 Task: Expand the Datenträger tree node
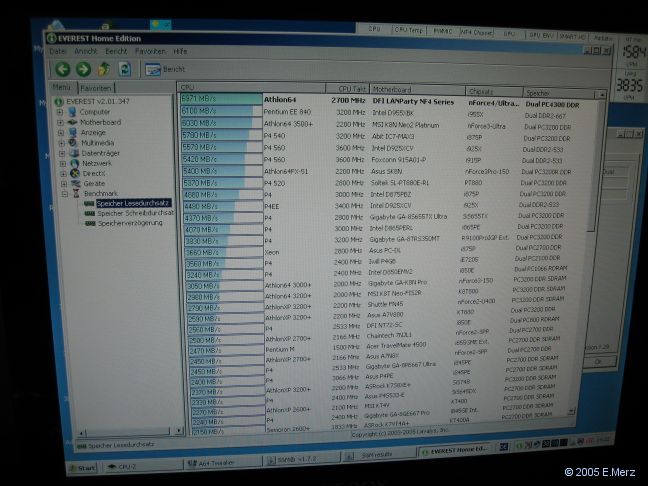point(62,153)
